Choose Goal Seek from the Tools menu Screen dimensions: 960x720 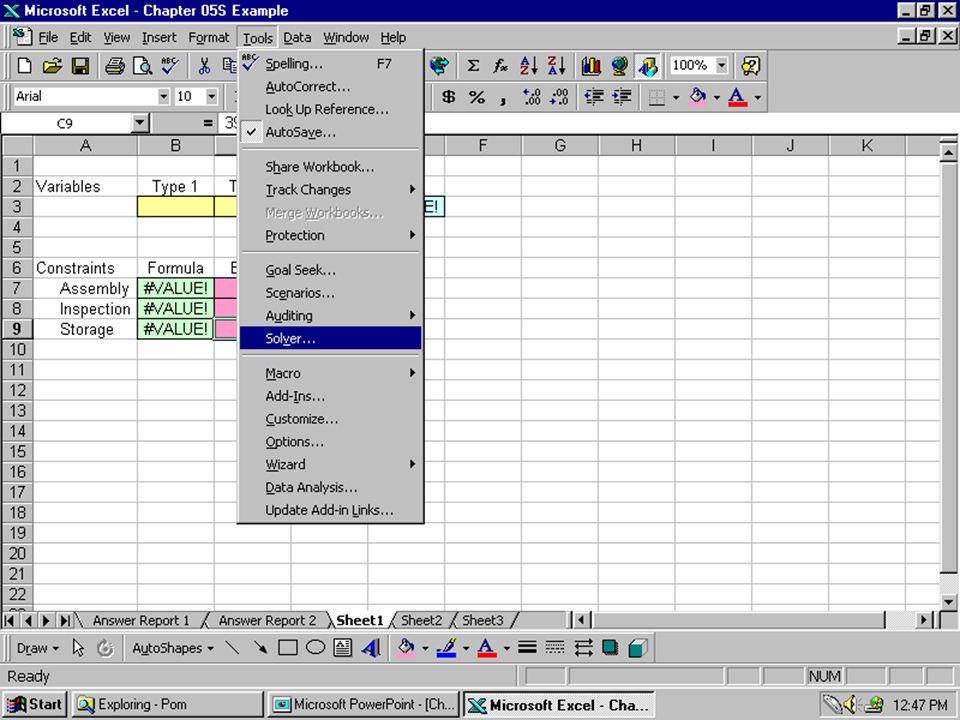331,270
